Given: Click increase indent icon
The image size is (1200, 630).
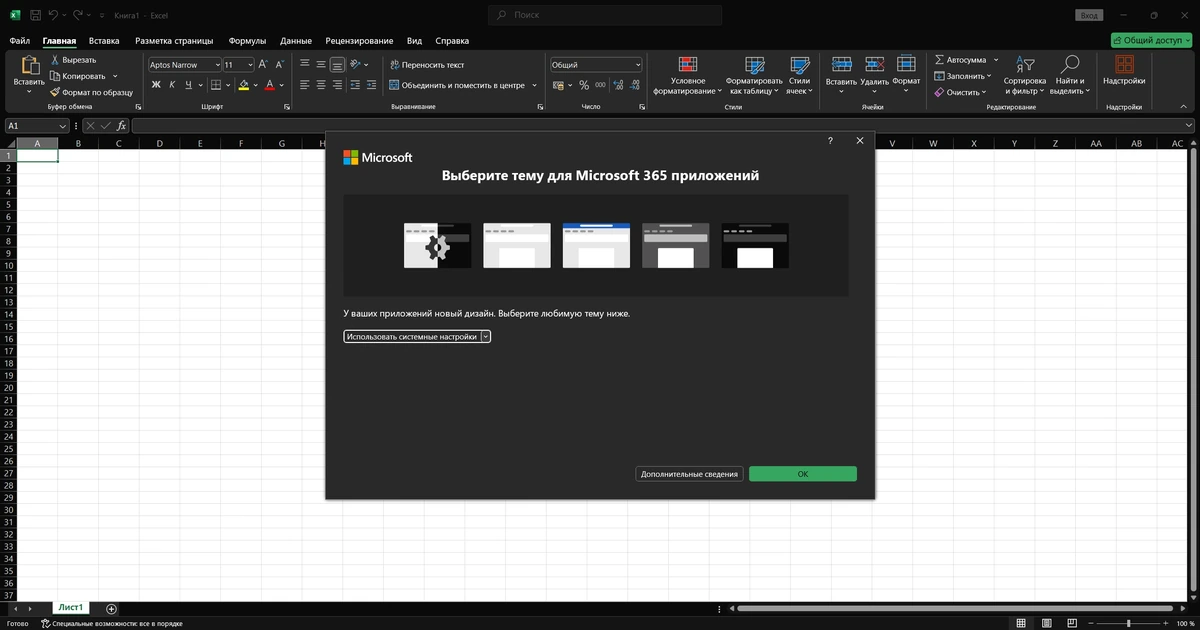Looking at the screenshot, I should point(371,85).
